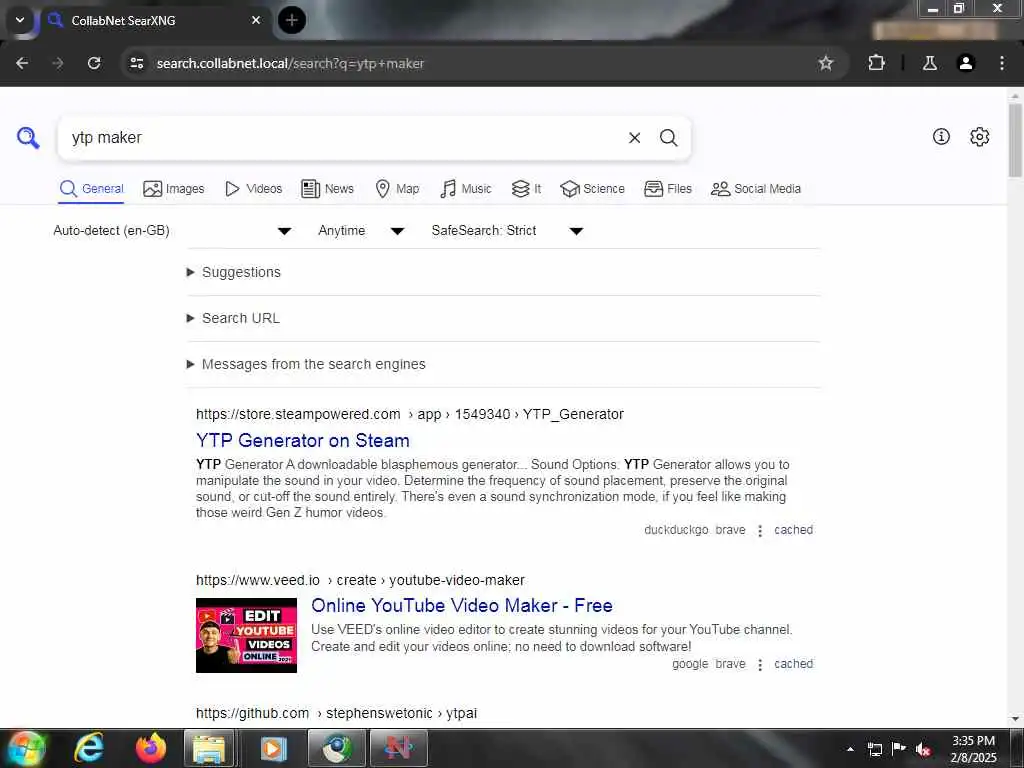This screenshot has height=768, width=1024.
Task: Close the CollabNet SearXNG tab
Action: [256, 20]
